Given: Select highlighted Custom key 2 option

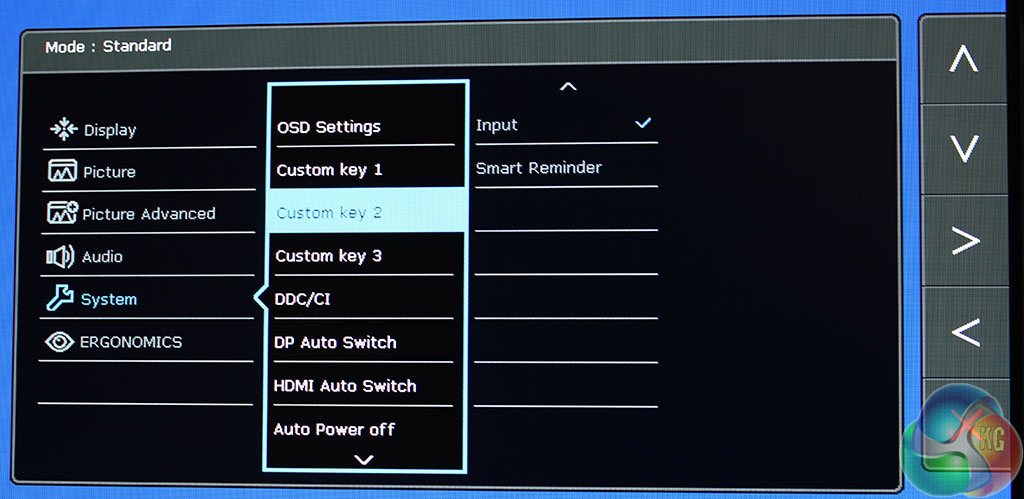Looking at the screenshot, I should coord(365,212).
